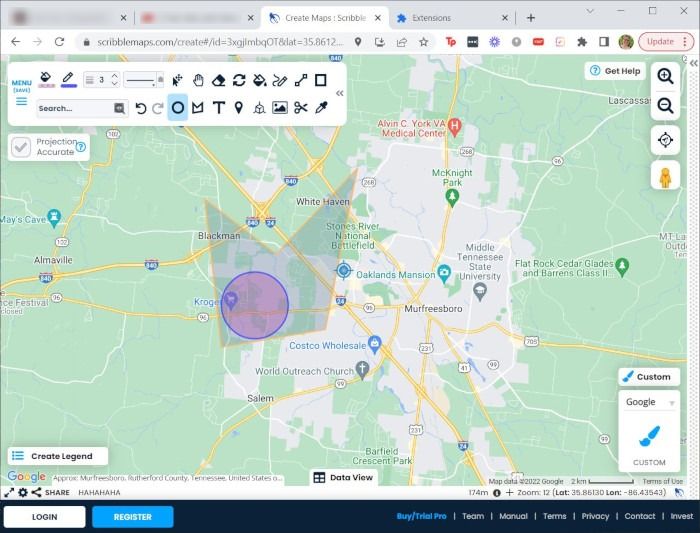Viewport: 700px width, 533px height.
Task: Open the settings gear icon
Action: [23, 493]
